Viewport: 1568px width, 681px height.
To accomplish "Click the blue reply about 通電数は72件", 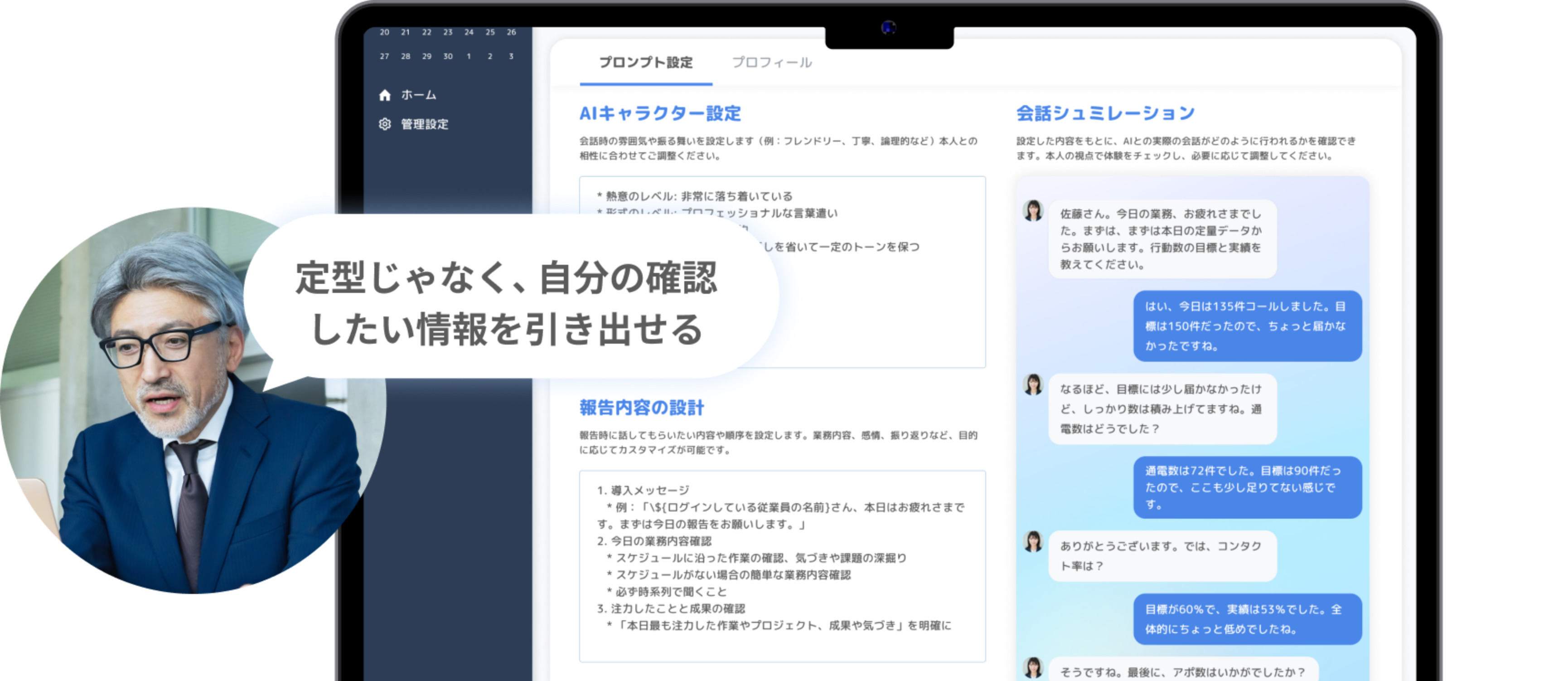I will pos(1247,487).
